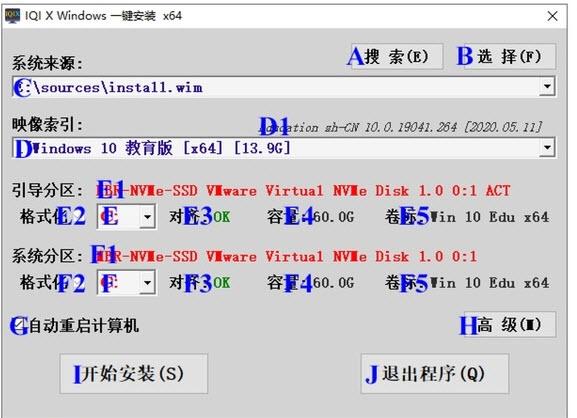Screen dimensions: 577x418
Task: Click system partition disk info ending in 0:1
Action: tap(286, 256)
